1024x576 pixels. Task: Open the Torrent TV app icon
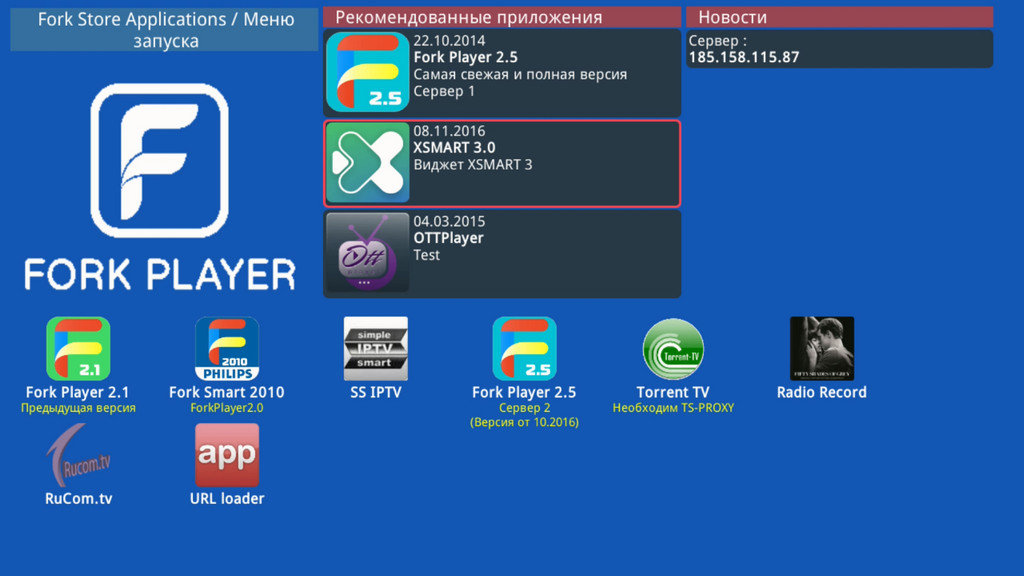(x=673, y=350)
